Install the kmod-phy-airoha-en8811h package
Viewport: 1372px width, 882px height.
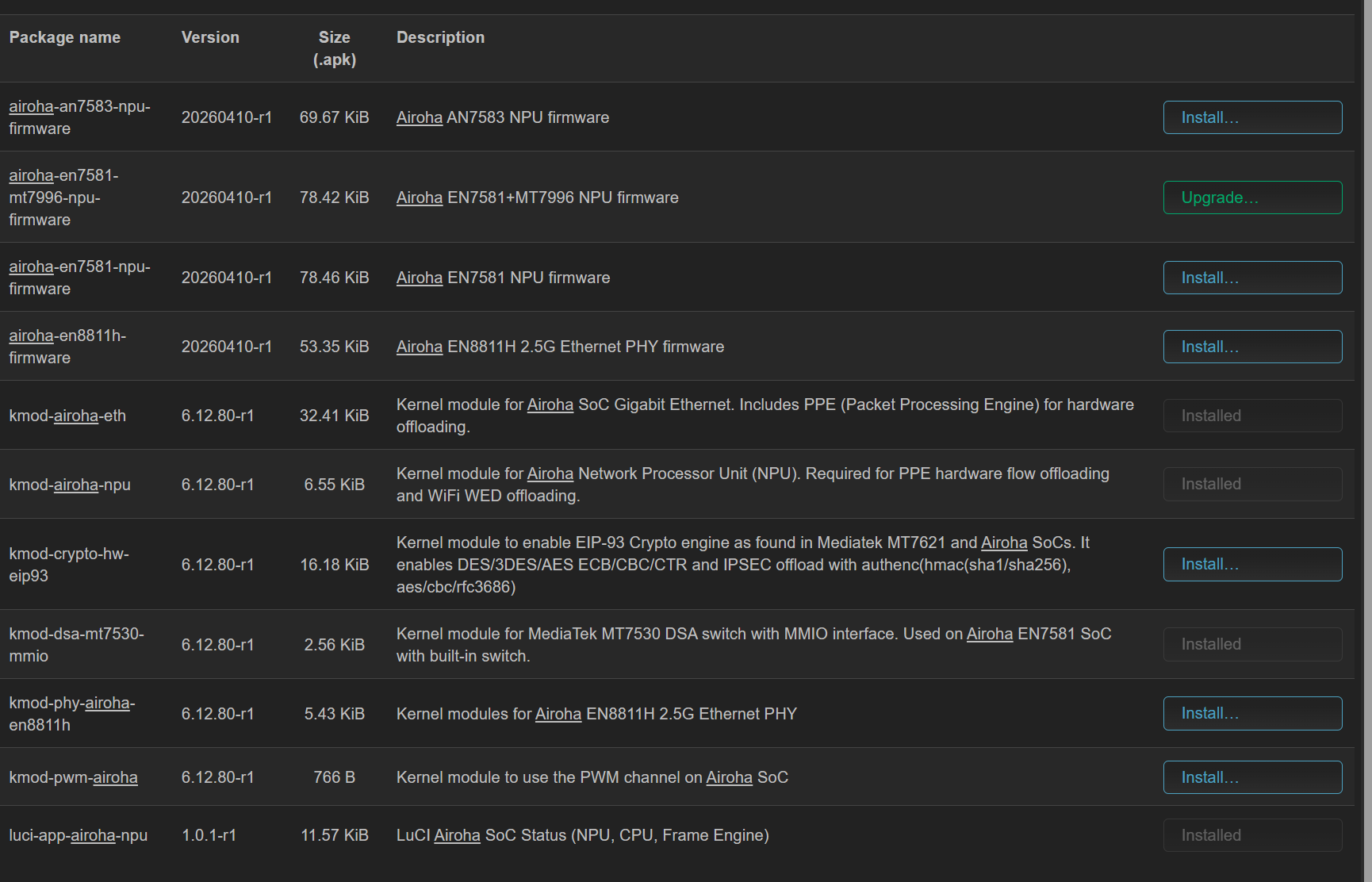(1251, 713)
